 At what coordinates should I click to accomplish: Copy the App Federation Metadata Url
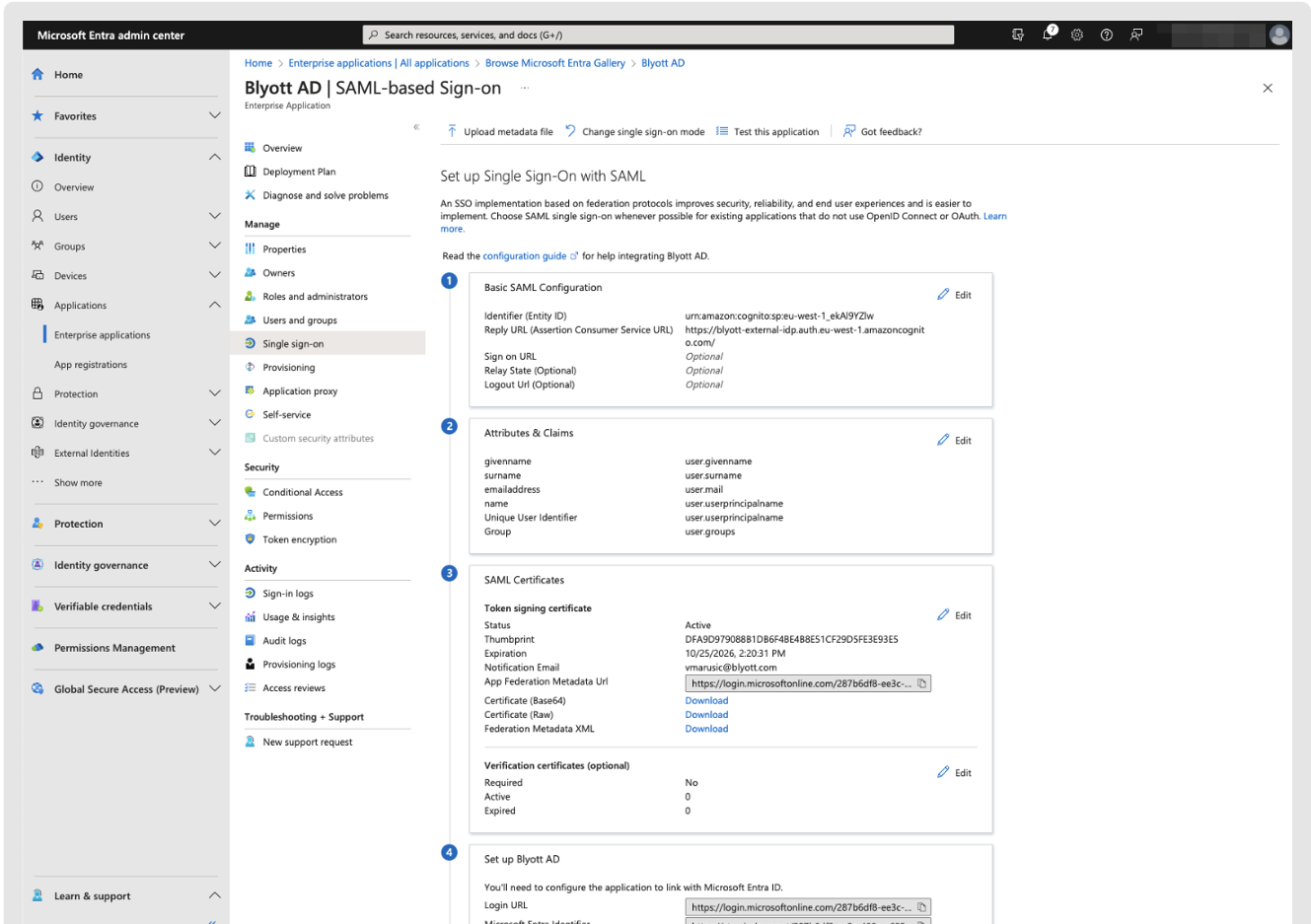point(922,683)
